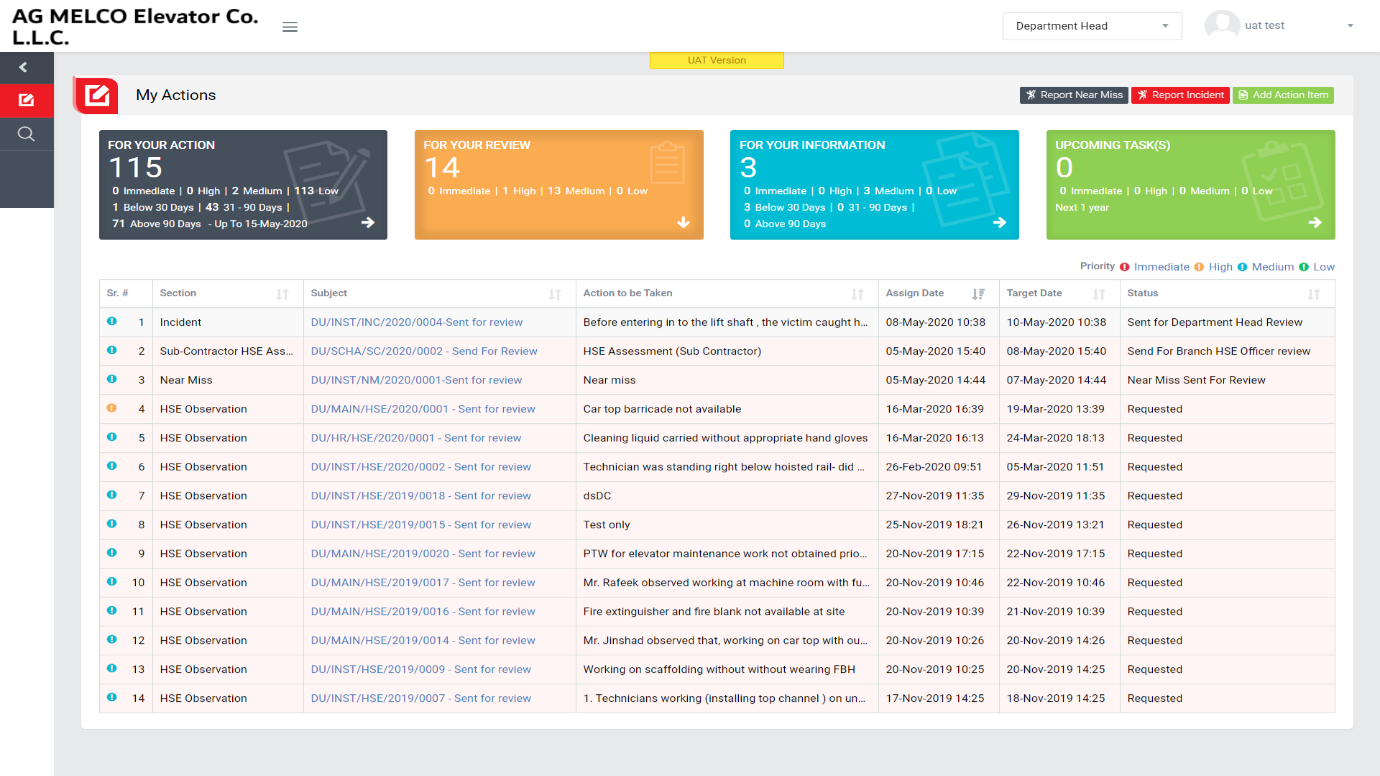Open For Your Information card arrow

pyautogui.click(x=1000, y=223)
